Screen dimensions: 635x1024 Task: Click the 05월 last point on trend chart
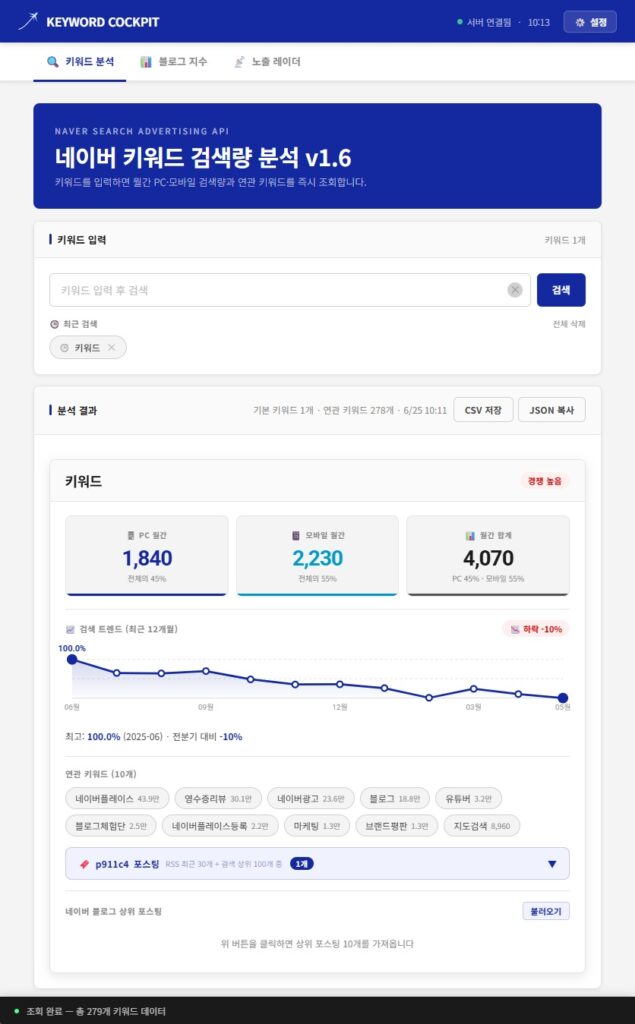(562, 698)
